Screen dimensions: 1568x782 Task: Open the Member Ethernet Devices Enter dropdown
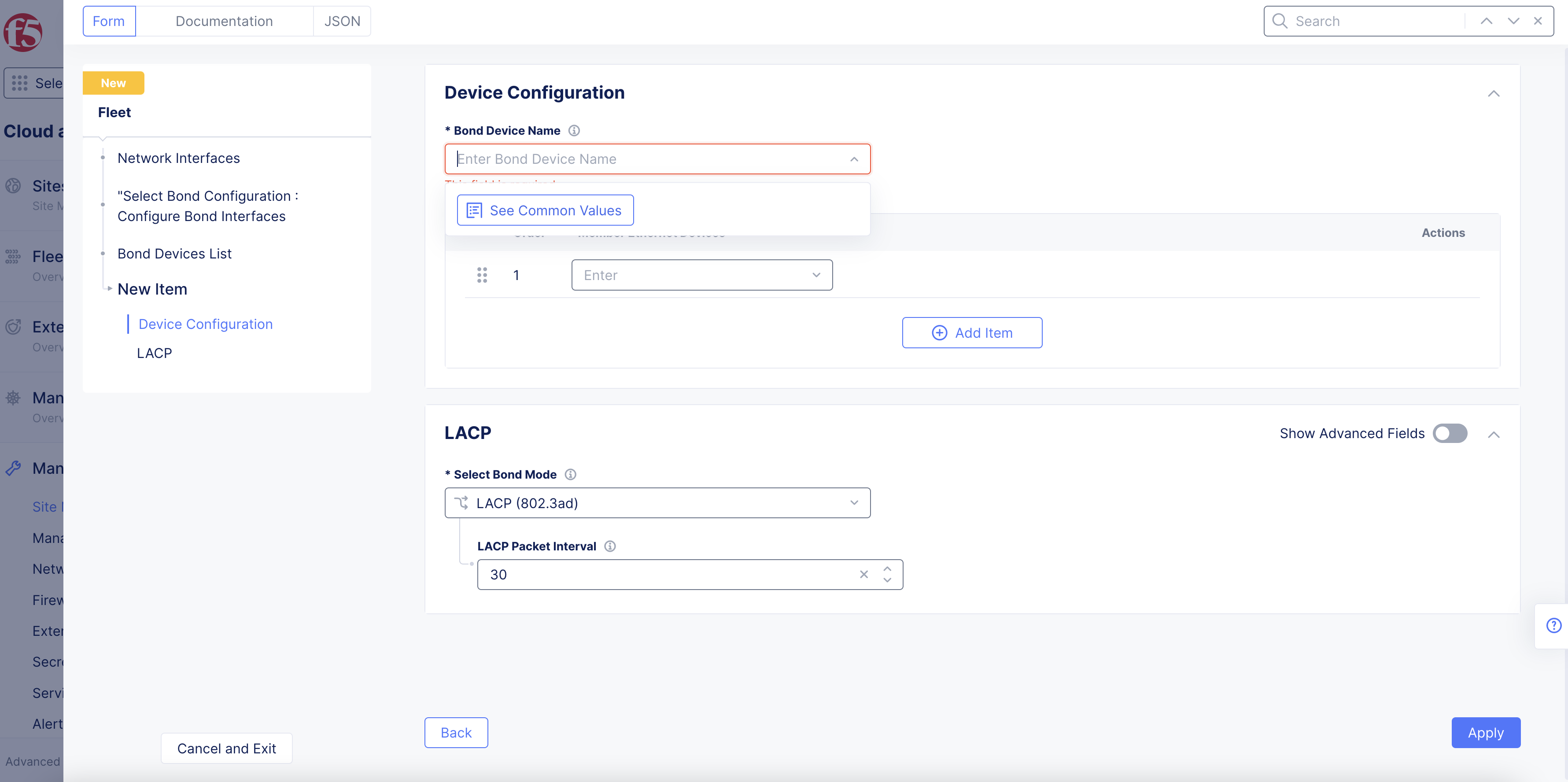[x=702, y=275]
